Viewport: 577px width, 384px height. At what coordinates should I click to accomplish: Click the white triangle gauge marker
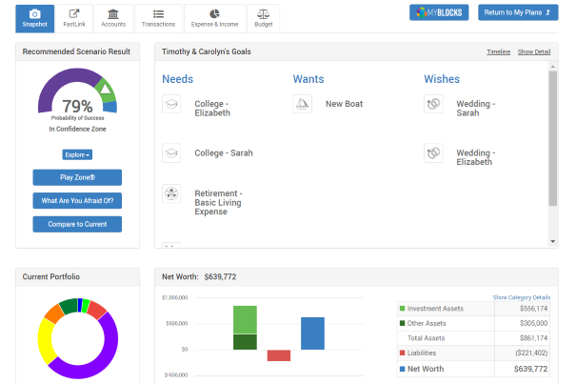coord(105,89)
